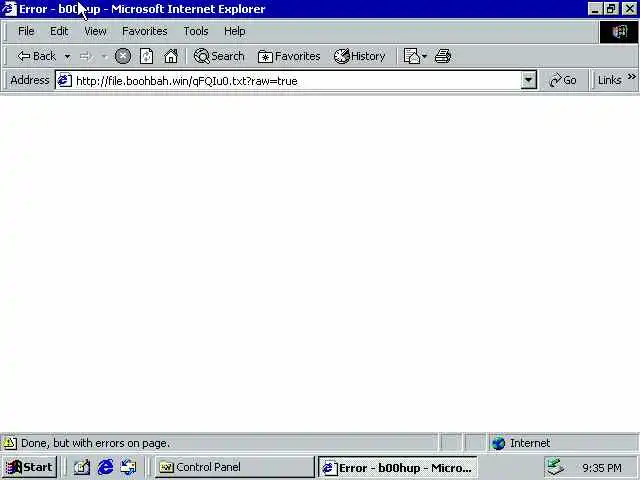This screenshot has height=480, width=640.
Task: Show the History pane
Action: pyautogui.click(x=360, y=56)
